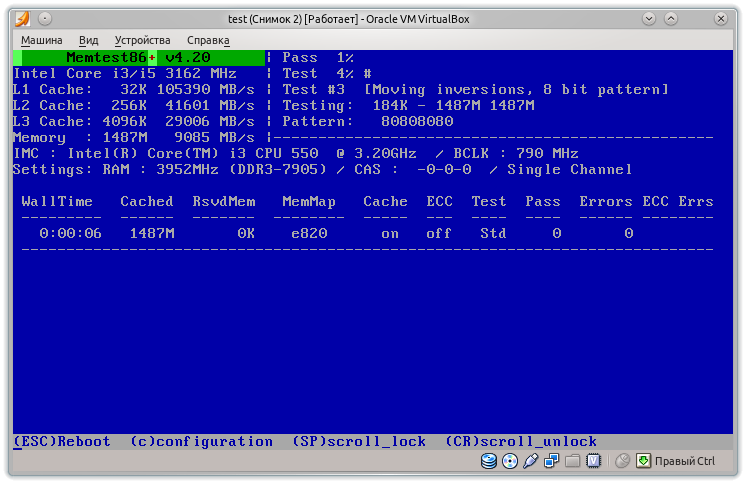Click the mouse integration status icon
Image resolution: width=746 pixels, height=484 pixels.
coord(622,461)
